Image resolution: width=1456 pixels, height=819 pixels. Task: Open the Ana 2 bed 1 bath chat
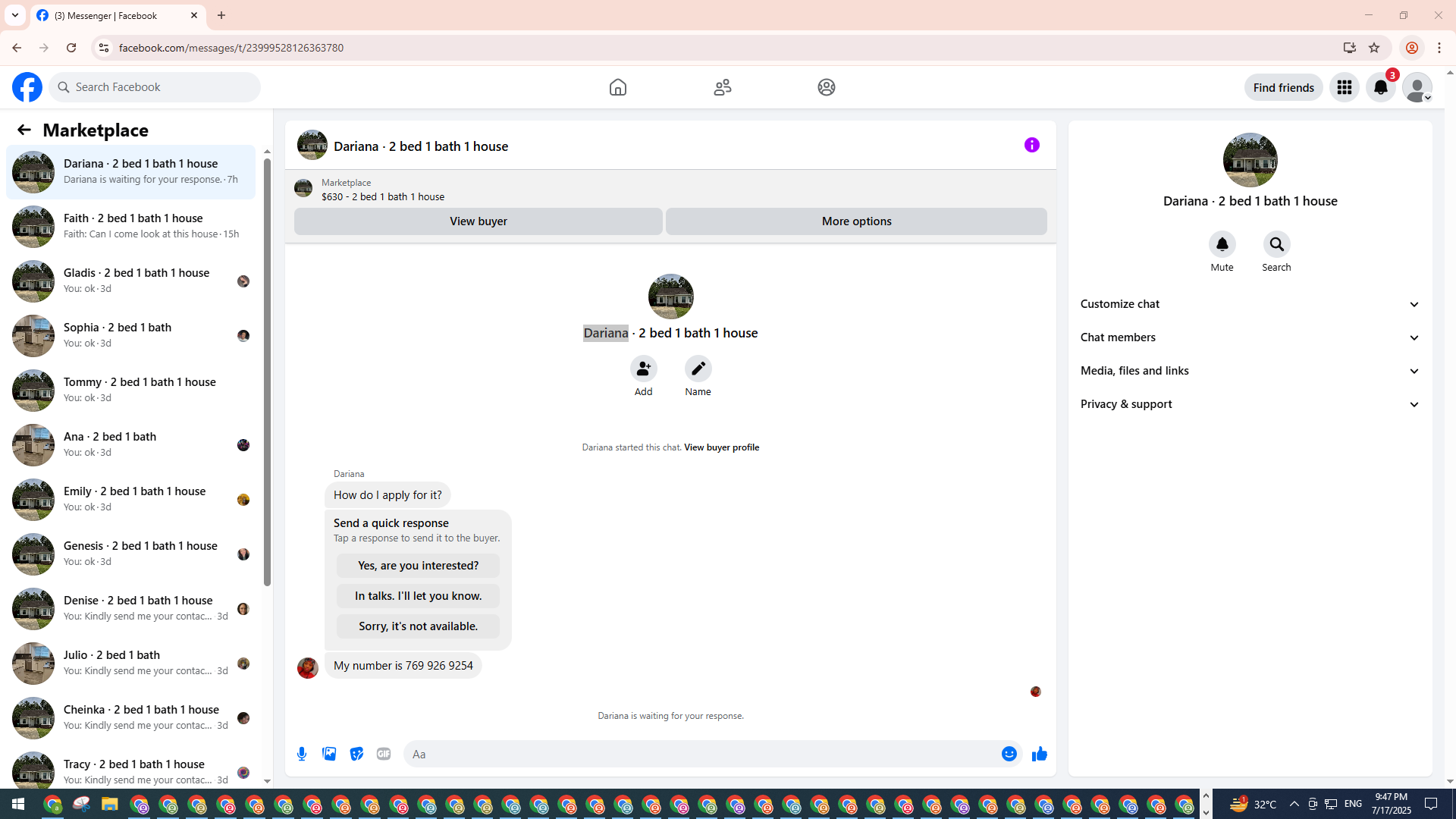[130, 445]
